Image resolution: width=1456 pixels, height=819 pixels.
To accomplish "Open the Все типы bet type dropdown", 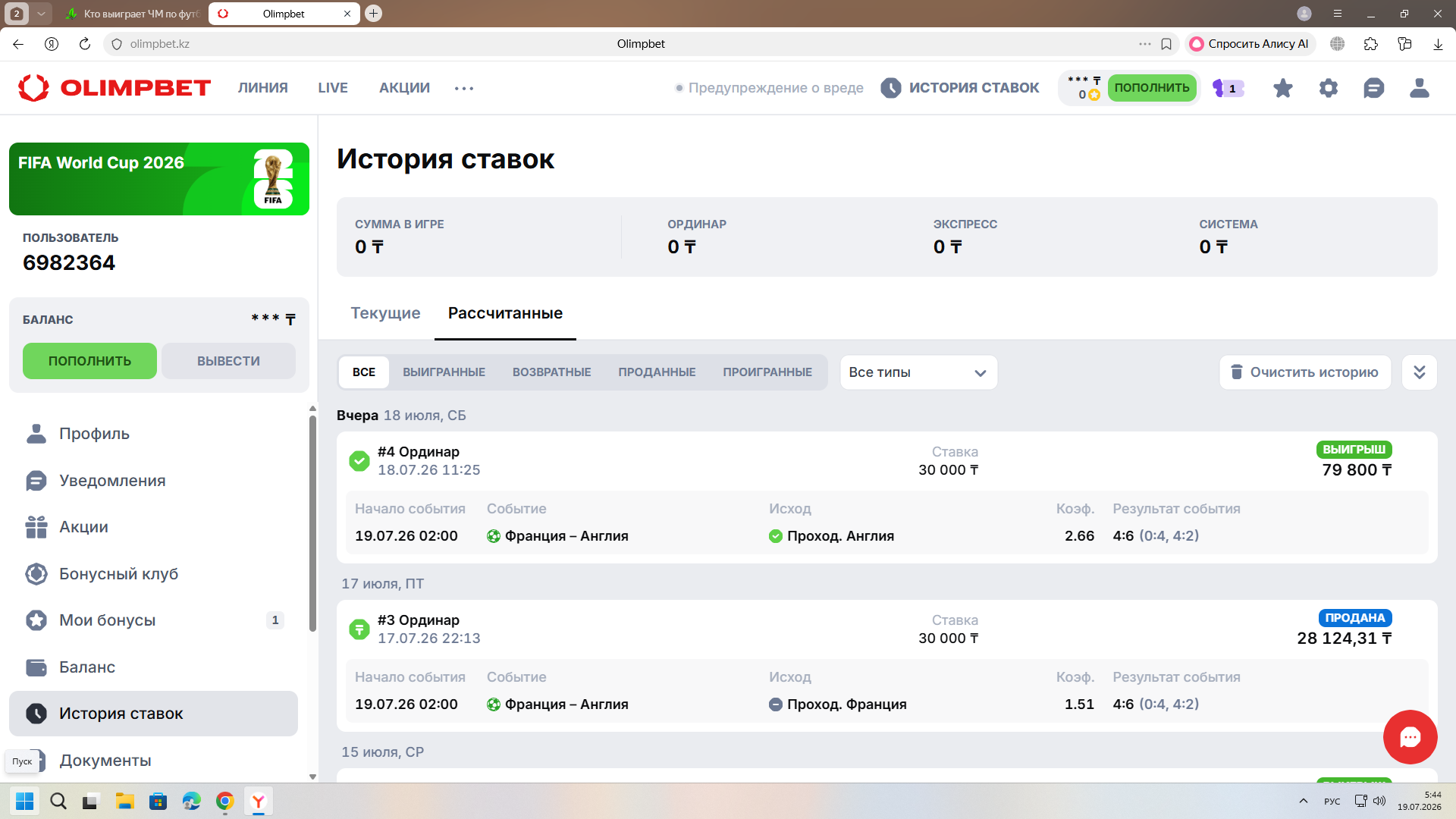I will pyautogui.click(x=918, y=372).
